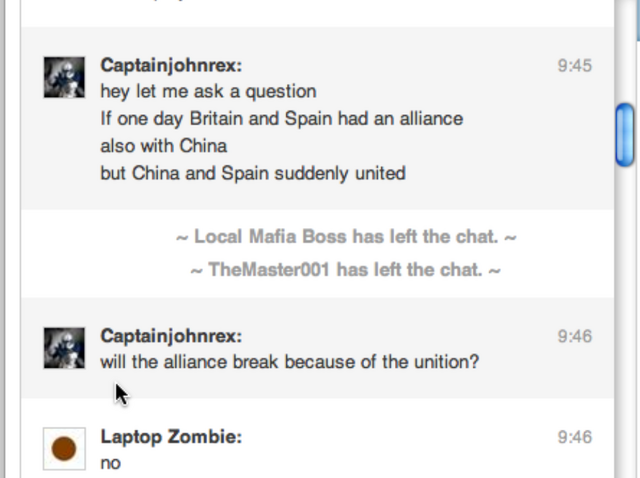Screen dimensions: 640x478
Task: Select the message "hey let me ask a question"
Action: pos(208,91)
